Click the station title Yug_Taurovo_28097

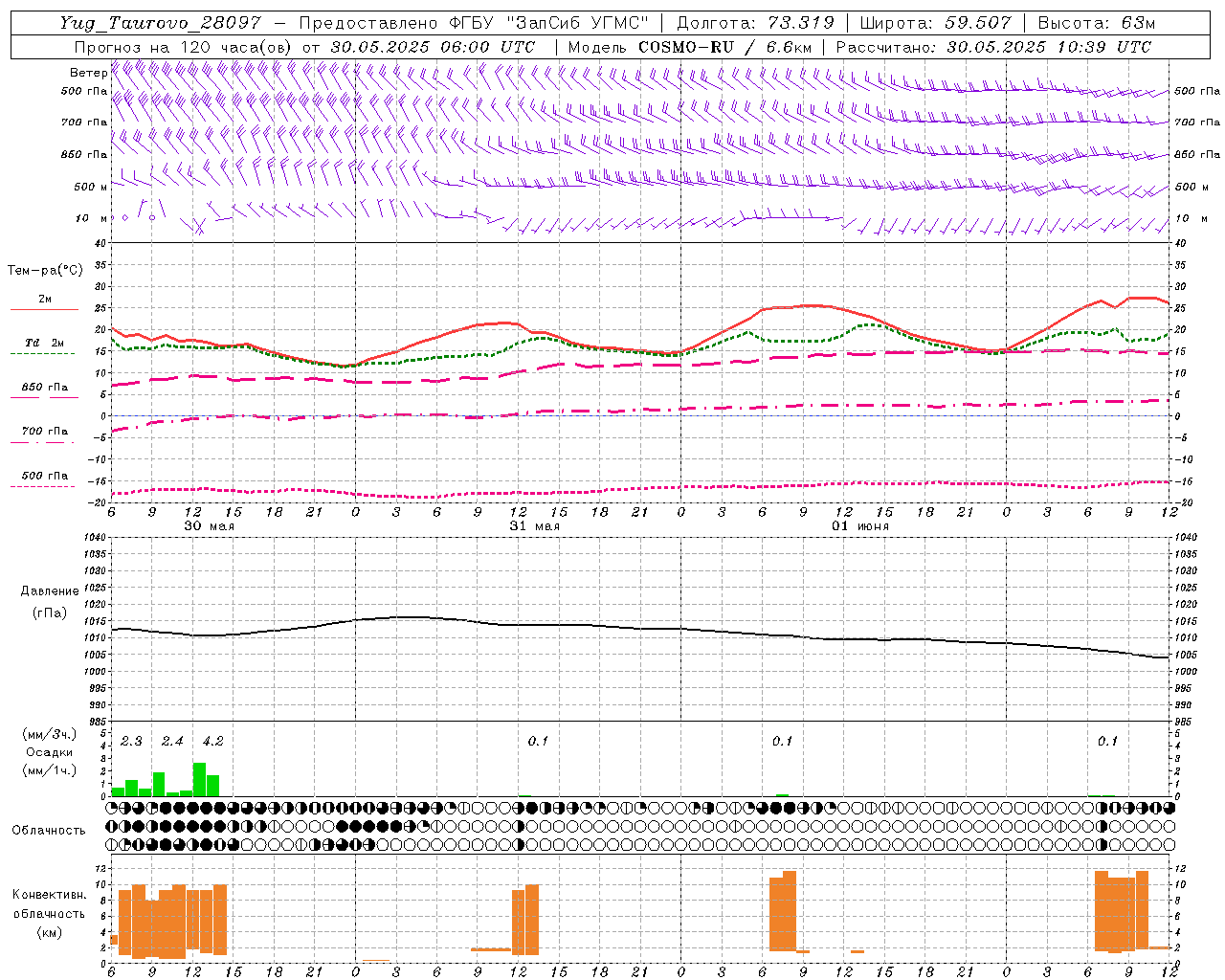tap(159, 23)
